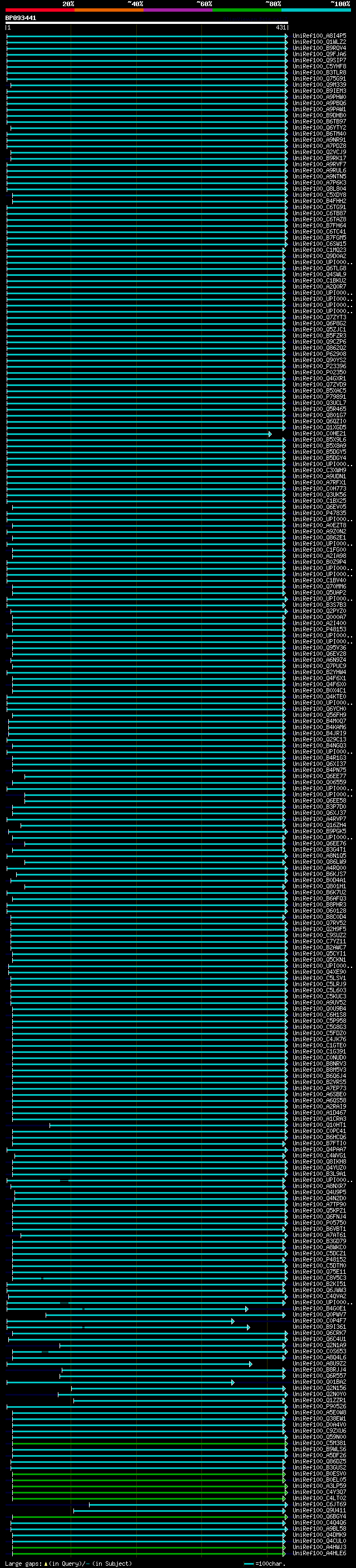Select label UniRef100_C4JK76
Screen dimensions: 356x1568
pyautogui.click(x=319, y=1040)
